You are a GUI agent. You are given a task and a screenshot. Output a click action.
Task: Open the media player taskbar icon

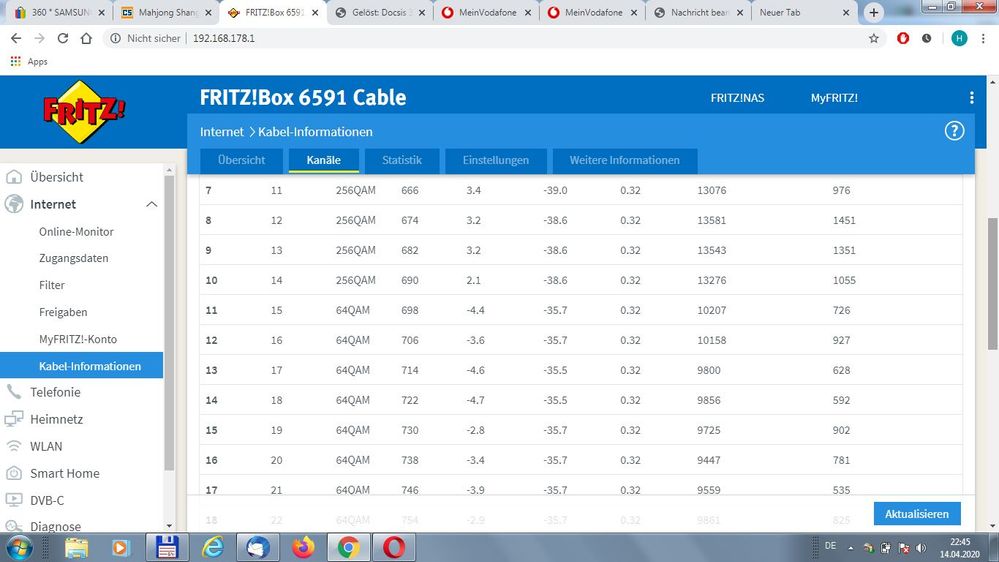(x=120, y=547)
